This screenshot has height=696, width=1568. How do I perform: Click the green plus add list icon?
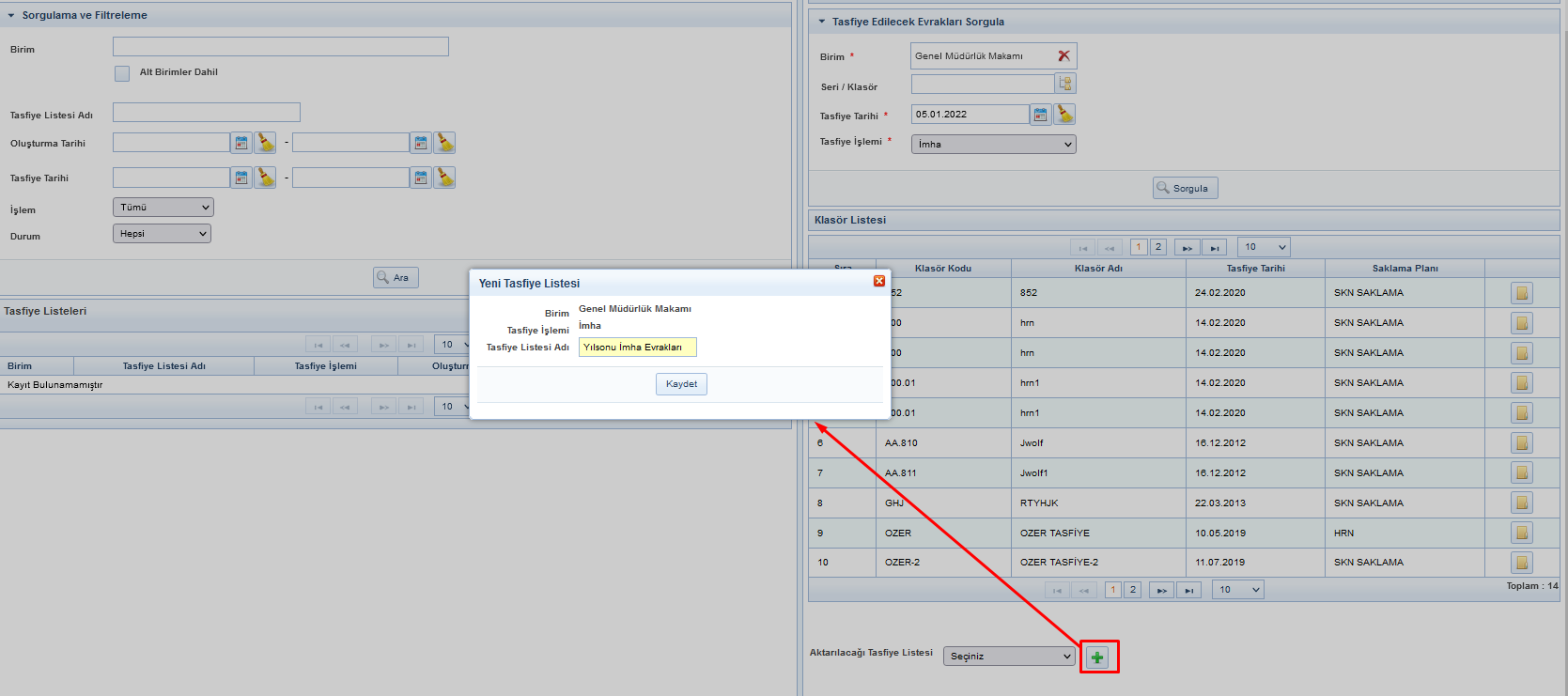point(1096,657)
